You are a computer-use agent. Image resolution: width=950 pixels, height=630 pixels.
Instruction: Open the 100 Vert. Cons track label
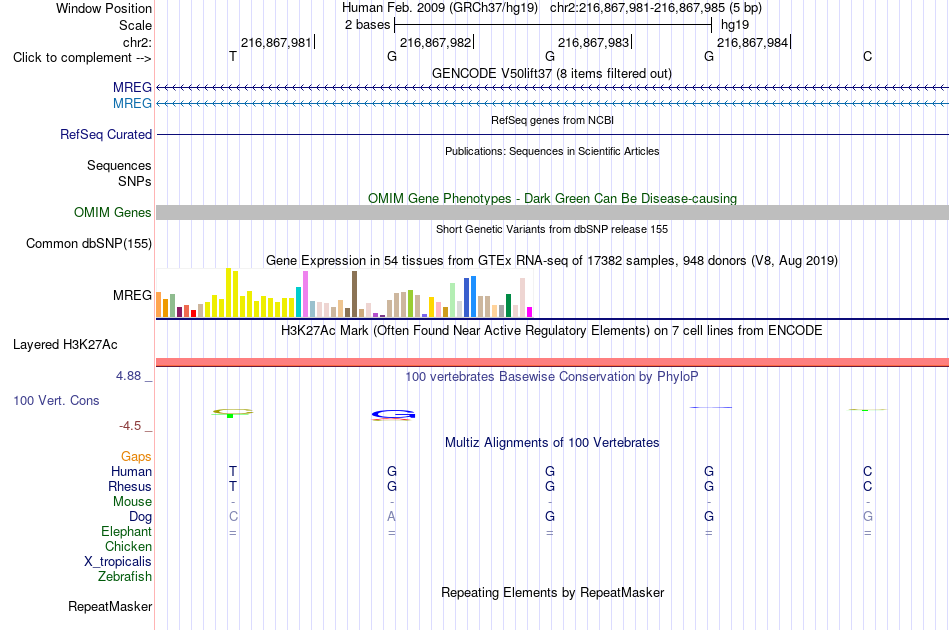pyautogui.click(x=56, y=400)
